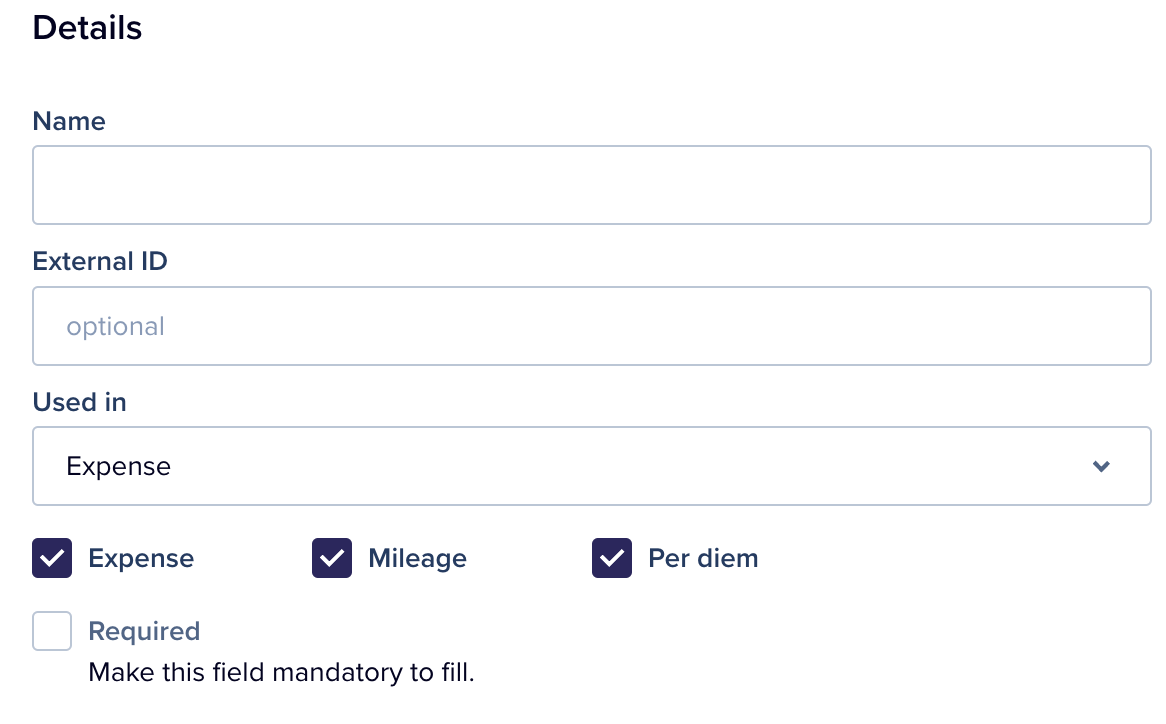
Task: Click the optional placeholder text
Action: click(115, 326)
